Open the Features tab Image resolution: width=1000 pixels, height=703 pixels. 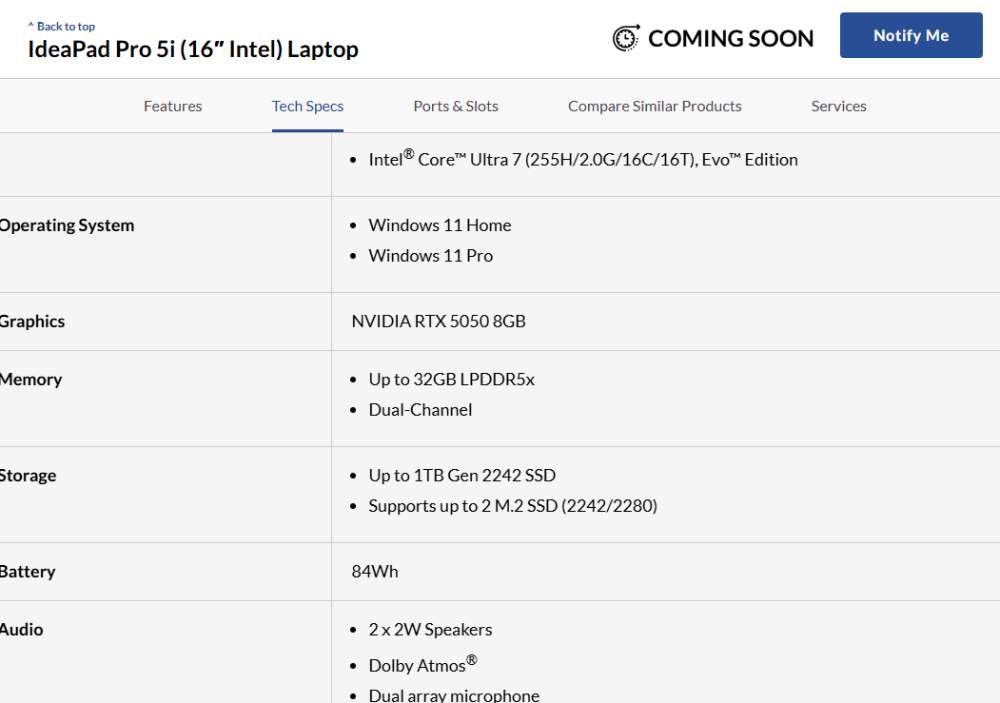point(173,106)
